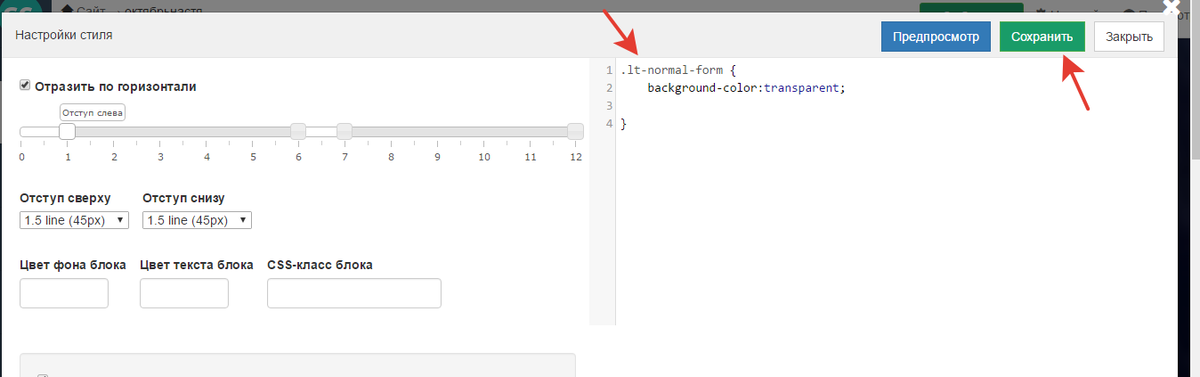Open the Цвет текста блока color field
1200x377 pixels.
tap(184, 293)
